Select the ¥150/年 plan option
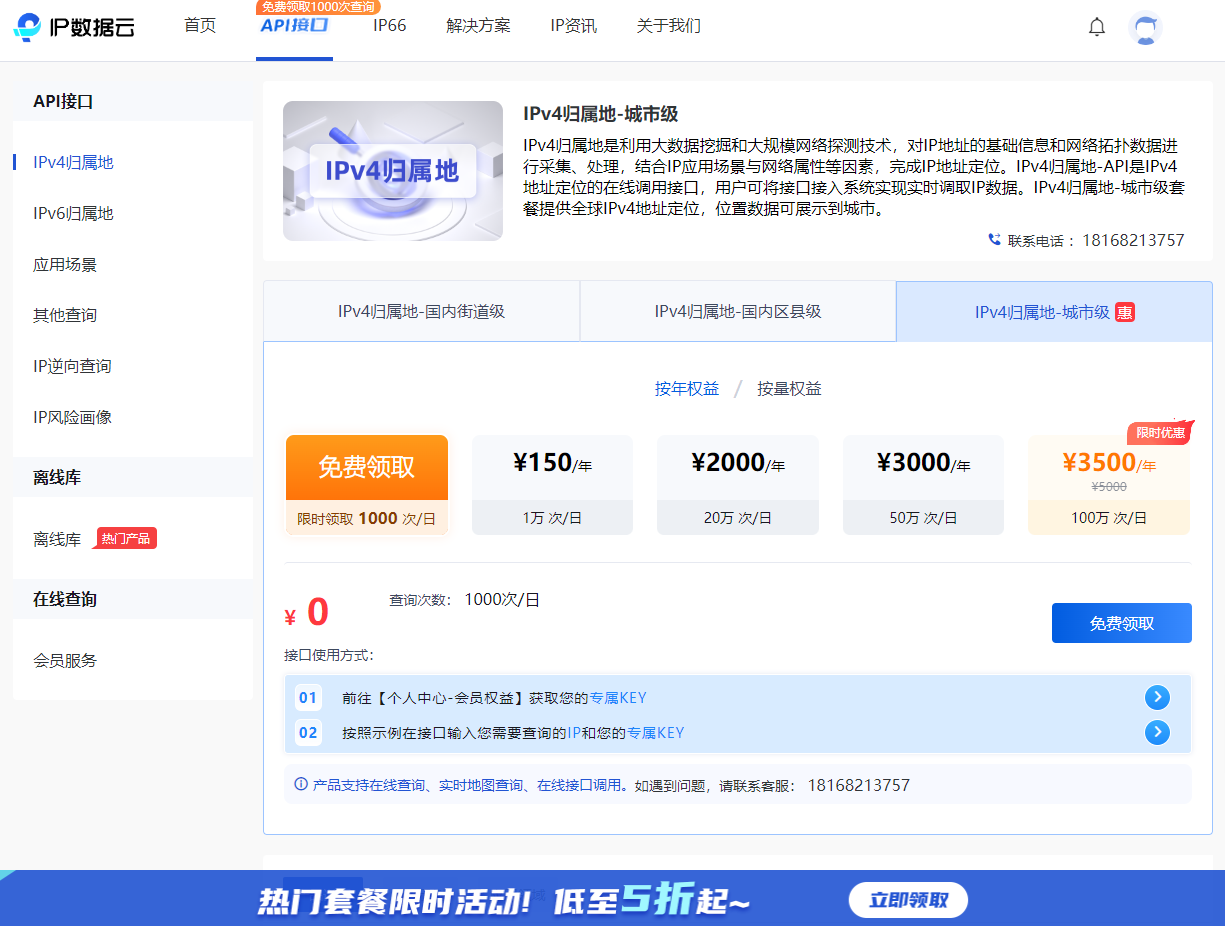 coord(552,485)
